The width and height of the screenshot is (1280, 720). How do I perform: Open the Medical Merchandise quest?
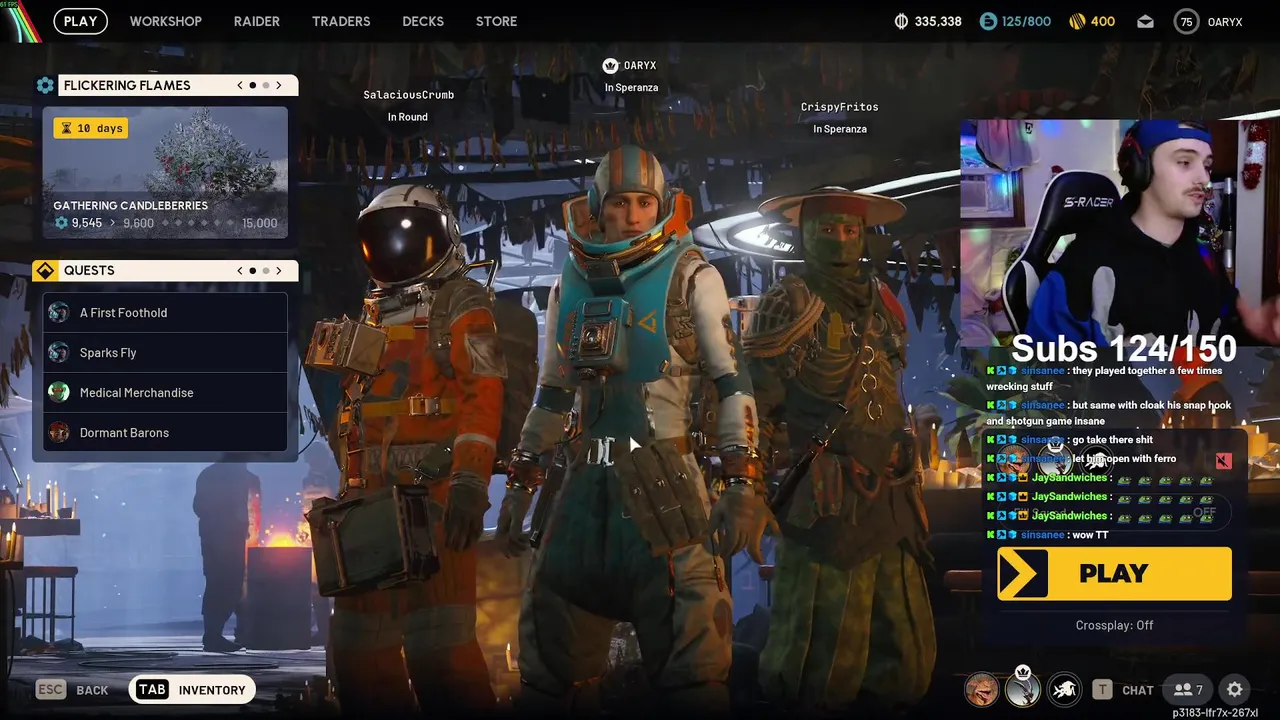pos(165,392)
